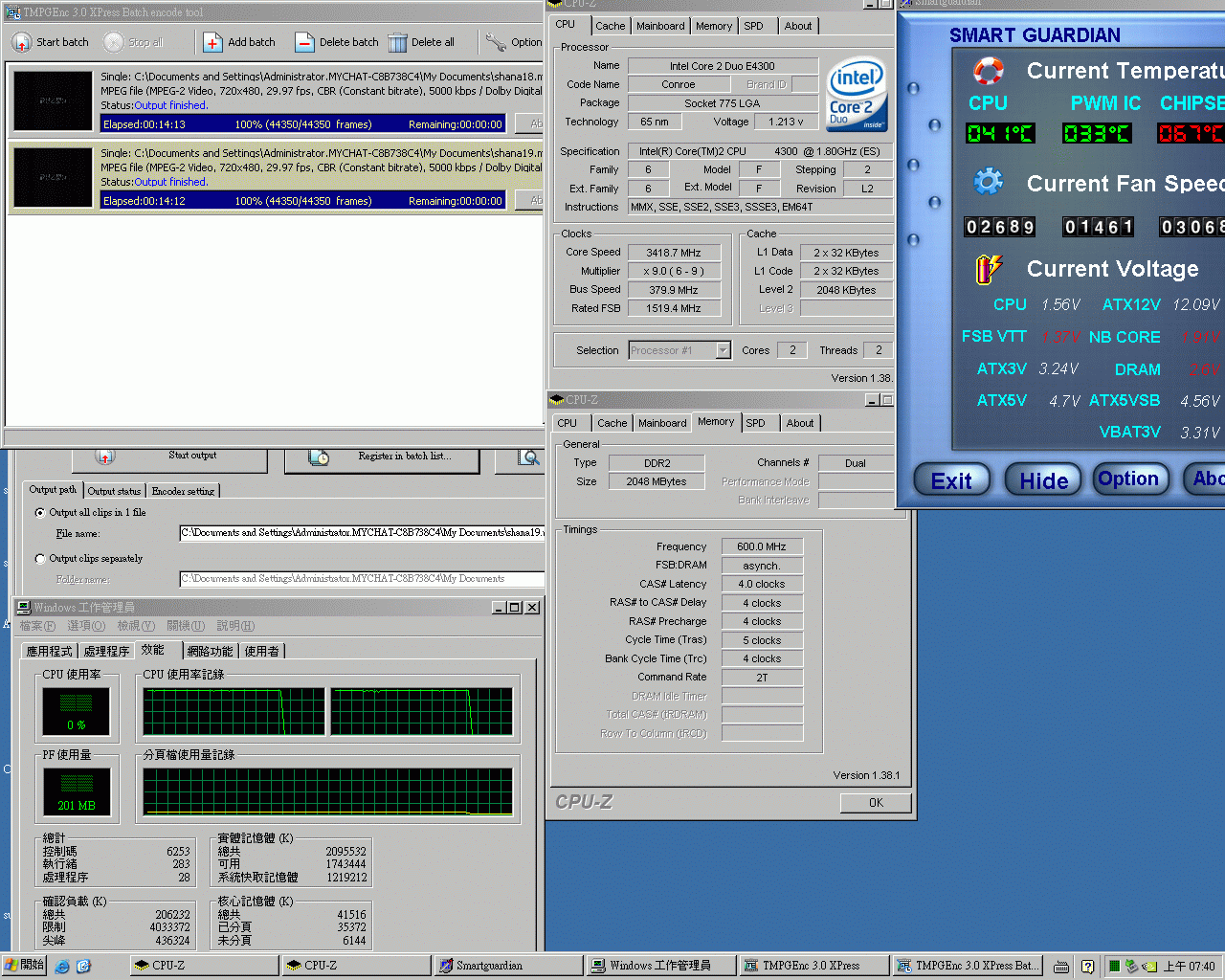
Task: Switch to 應用程式 tab in Task Manager
Action: [x=50, y=652]
